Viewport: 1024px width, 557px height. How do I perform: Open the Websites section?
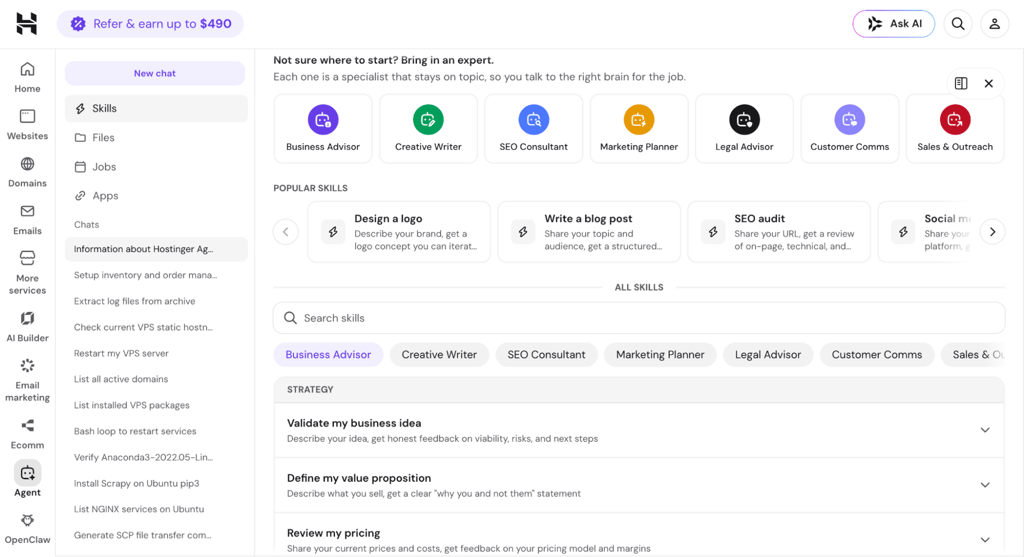27,125
